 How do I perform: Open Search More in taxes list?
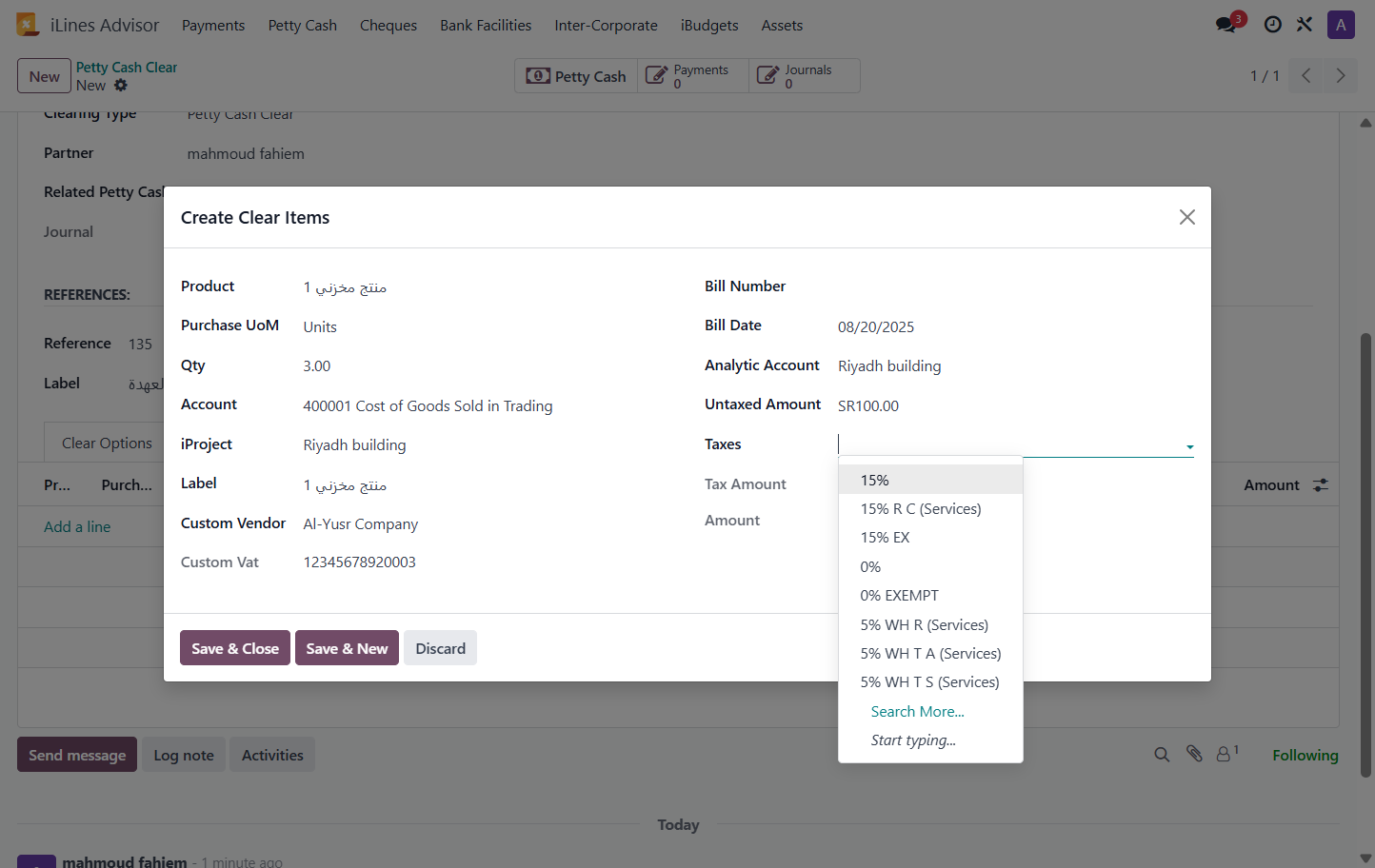pos(917,712)
